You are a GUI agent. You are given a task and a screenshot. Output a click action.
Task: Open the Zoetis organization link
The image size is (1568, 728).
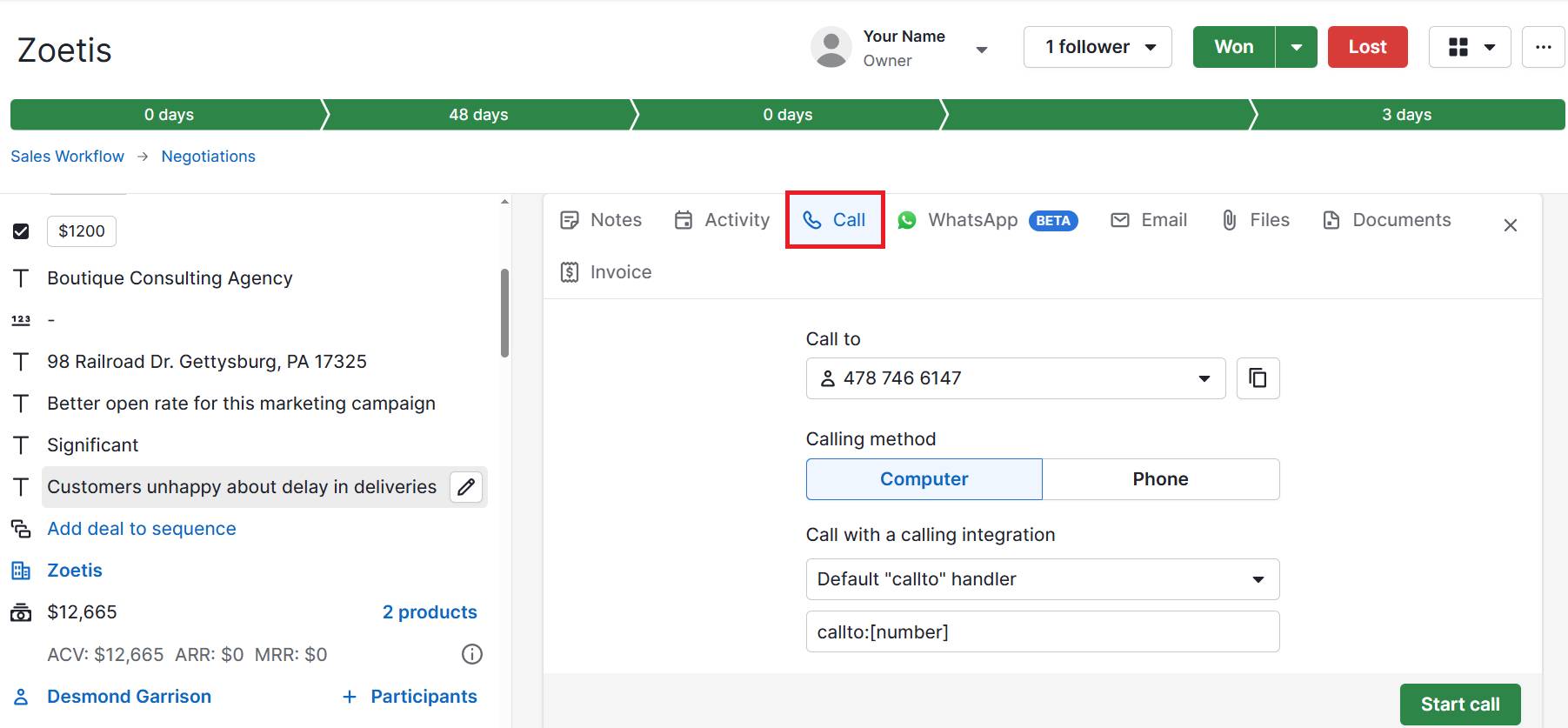tap(75, 571)
